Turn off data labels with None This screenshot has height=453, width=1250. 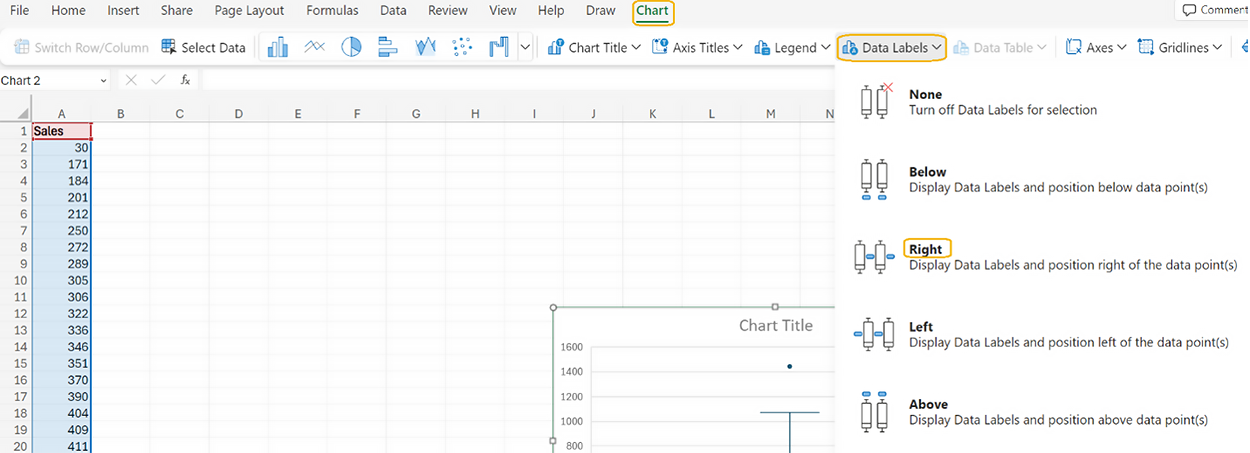tap(925, 102)
